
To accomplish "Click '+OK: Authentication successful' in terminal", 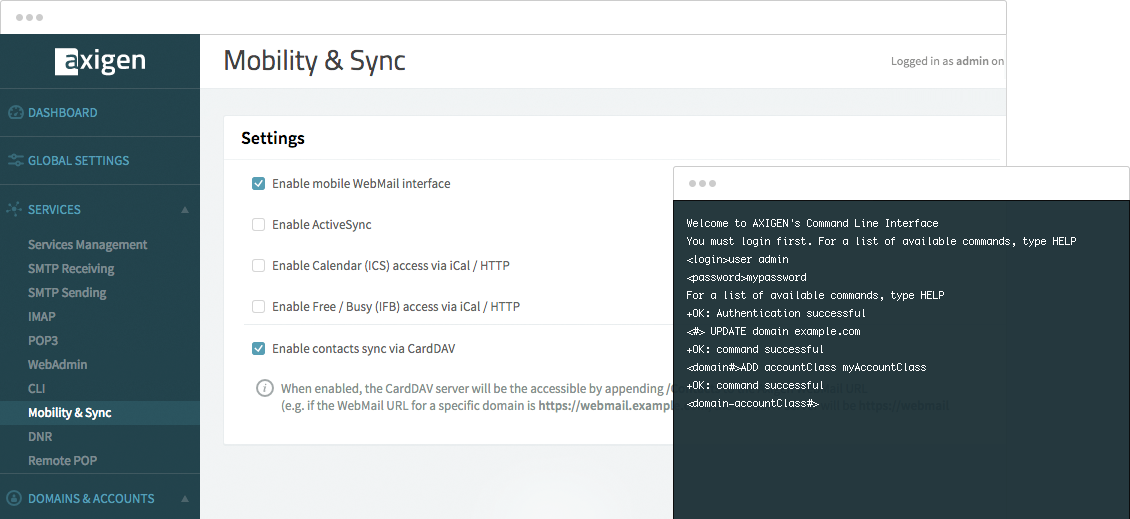I will pos(776,314).
